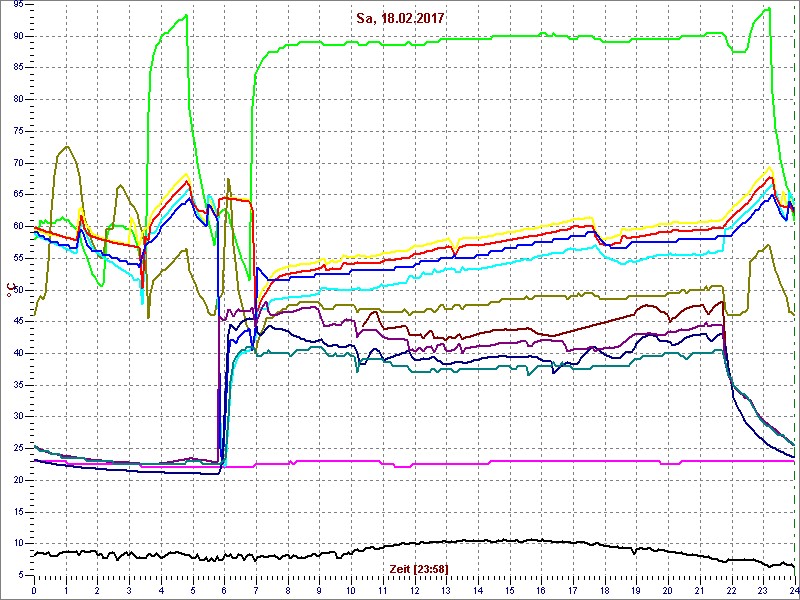Click hour 2 on the time axis

tap(97, 590)
